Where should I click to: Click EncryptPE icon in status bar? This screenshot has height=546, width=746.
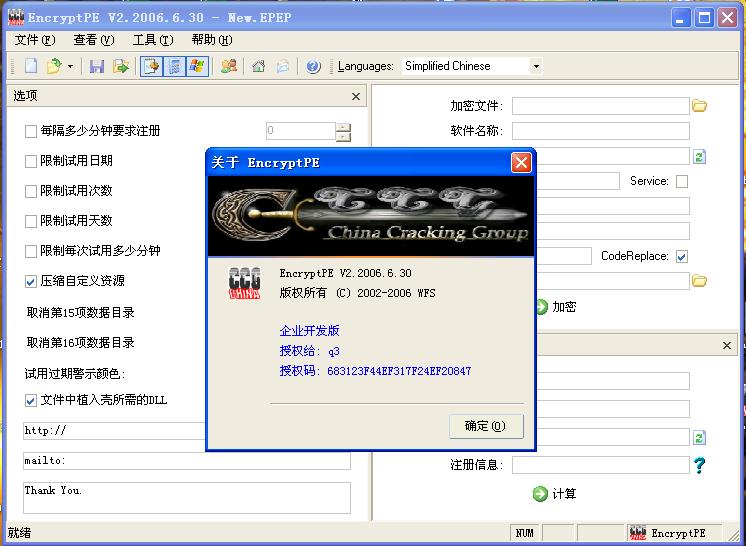click(x=637, y=533)
